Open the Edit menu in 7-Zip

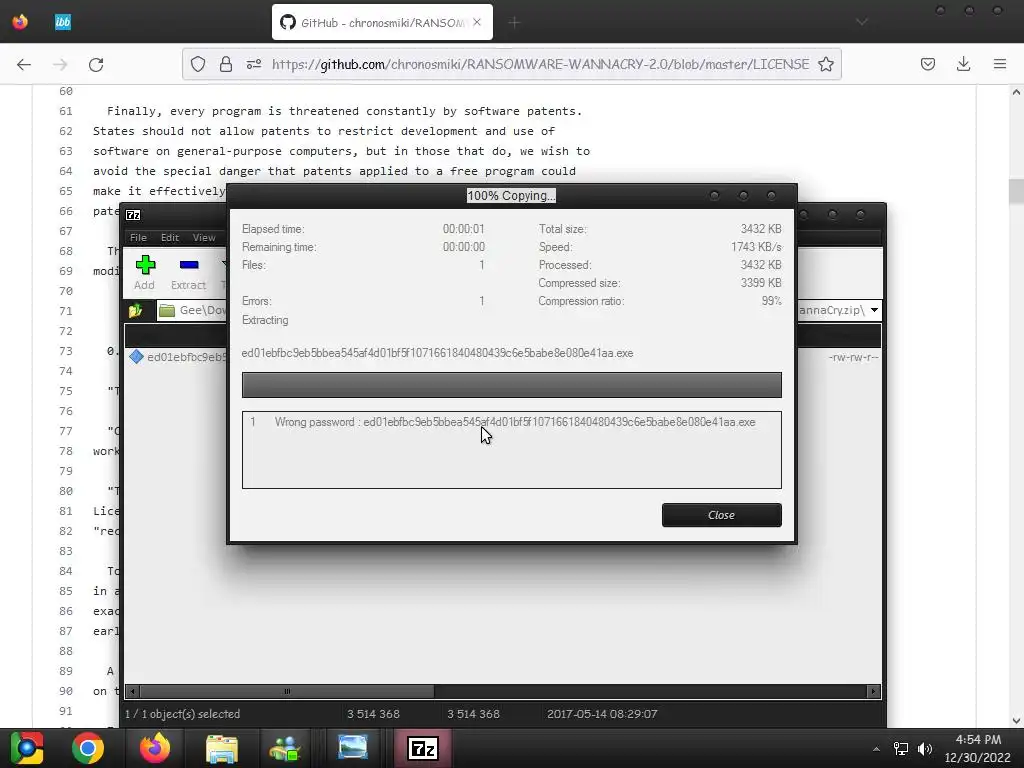click(170, 238)
